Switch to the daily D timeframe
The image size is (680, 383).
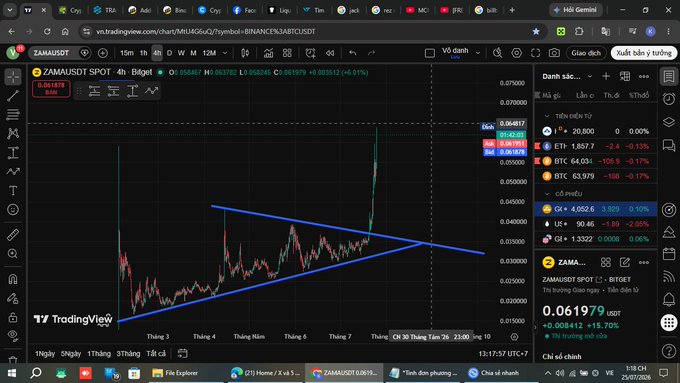(x=170, y=53)
